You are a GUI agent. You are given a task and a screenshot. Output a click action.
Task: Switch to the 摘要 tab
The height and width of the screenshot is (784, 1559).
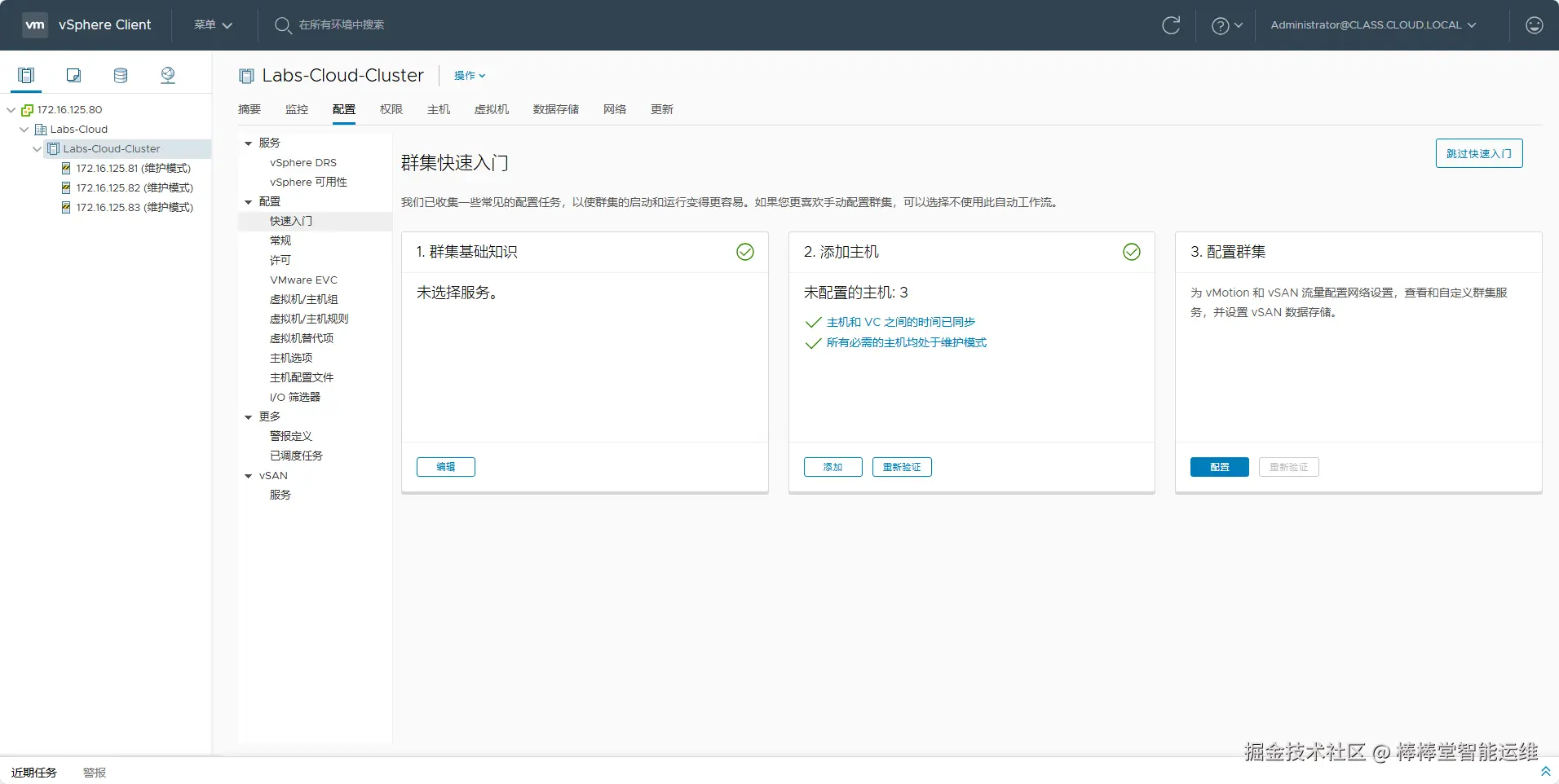point(250,109)
